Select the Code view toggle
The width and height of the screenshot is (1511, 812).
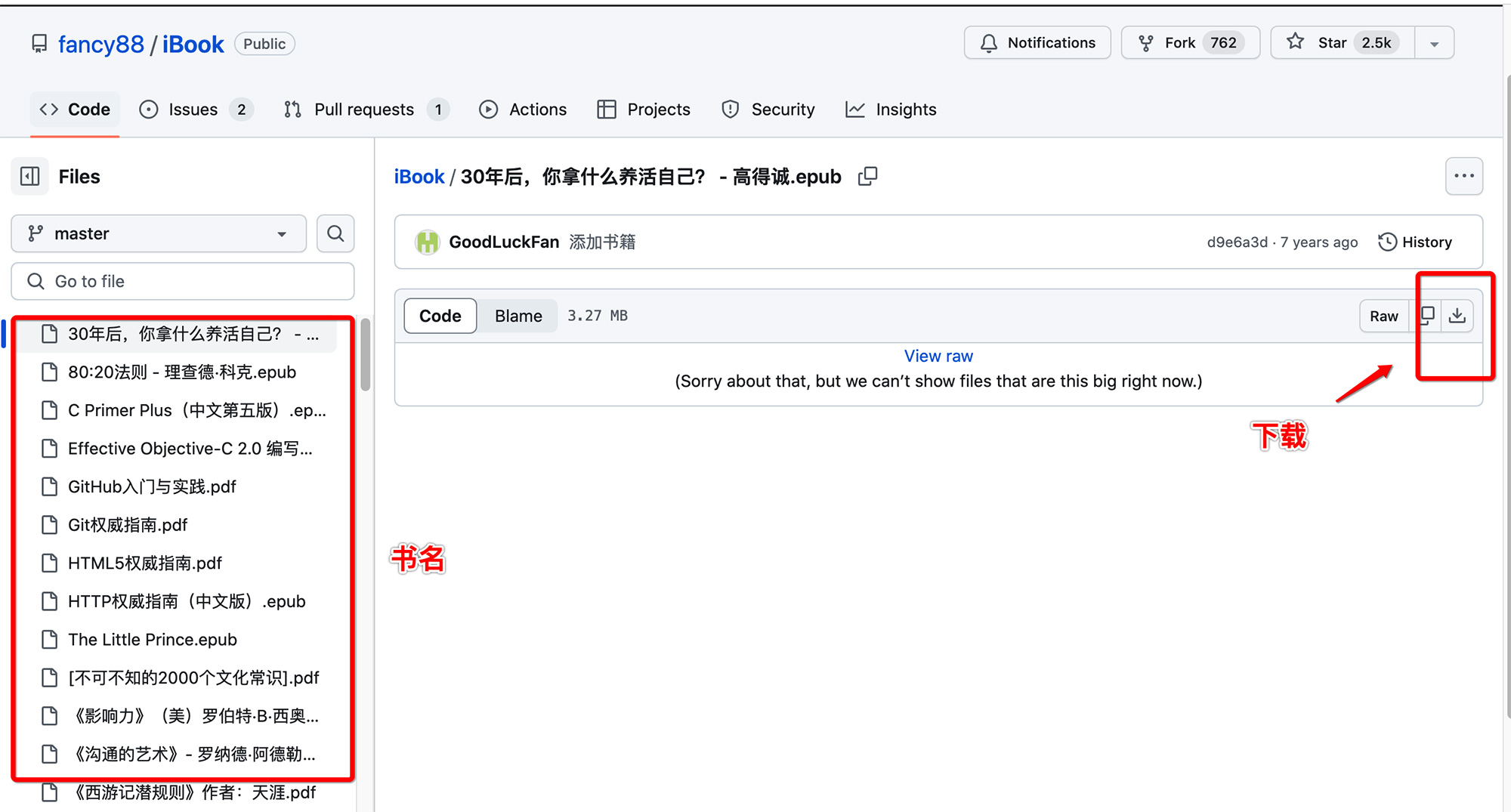pos(440,316)
